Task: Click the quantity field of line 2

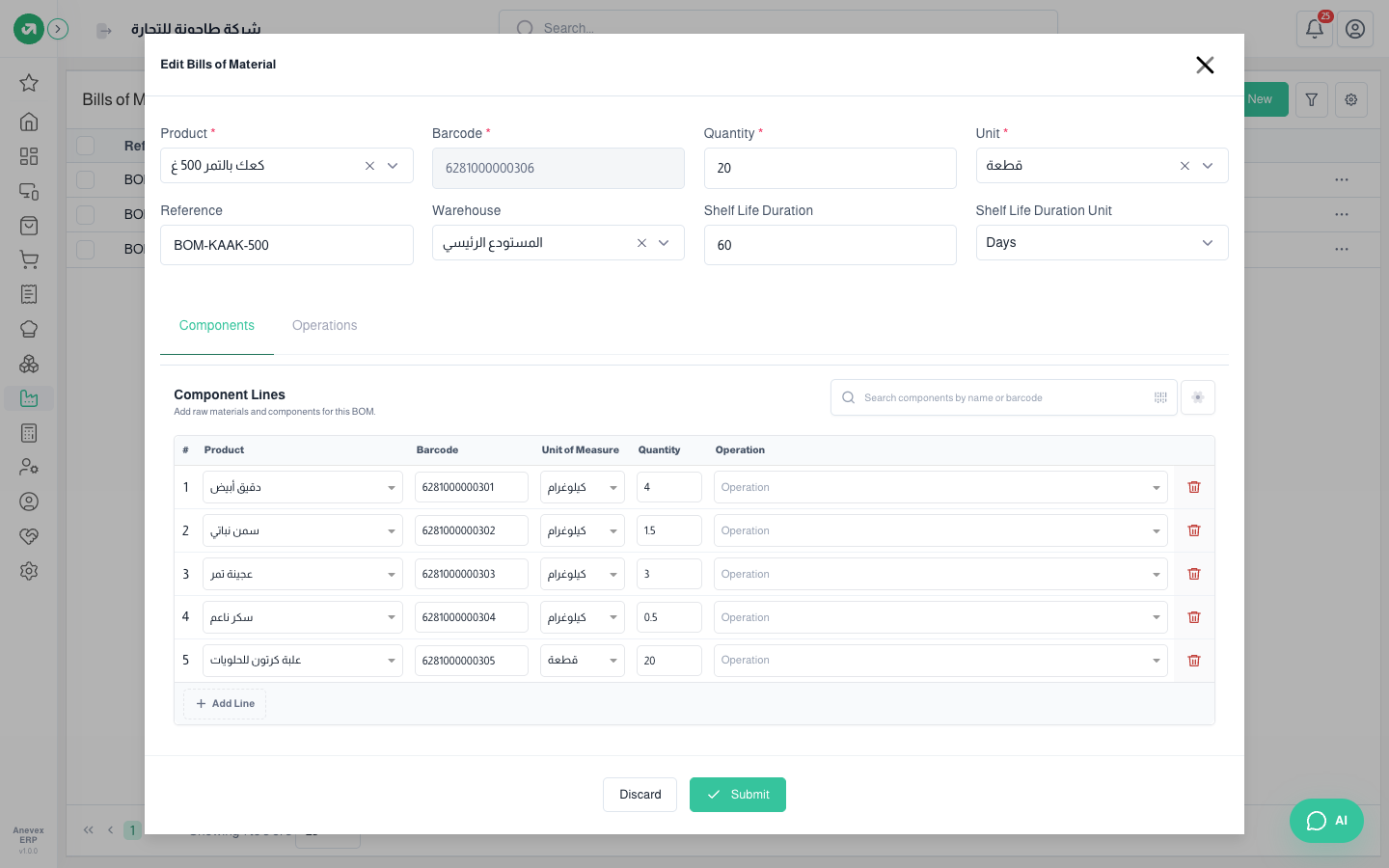Action: click(x=669, y=530)
